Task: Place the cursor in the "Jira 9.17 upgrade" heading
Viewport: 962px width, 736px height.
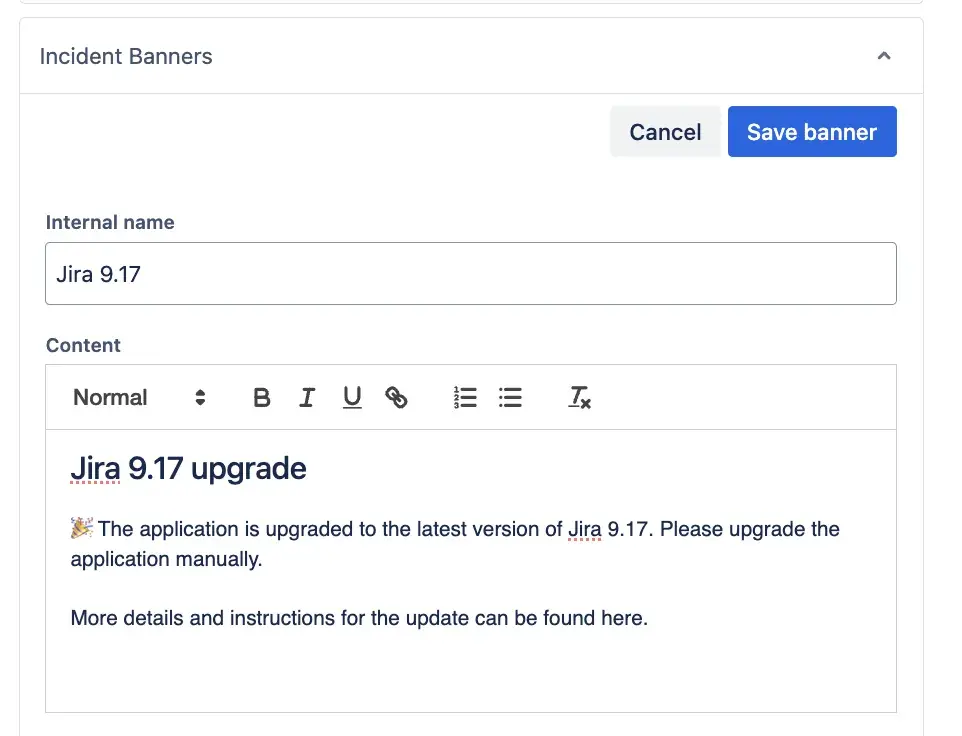Action: tap(189, 468)
